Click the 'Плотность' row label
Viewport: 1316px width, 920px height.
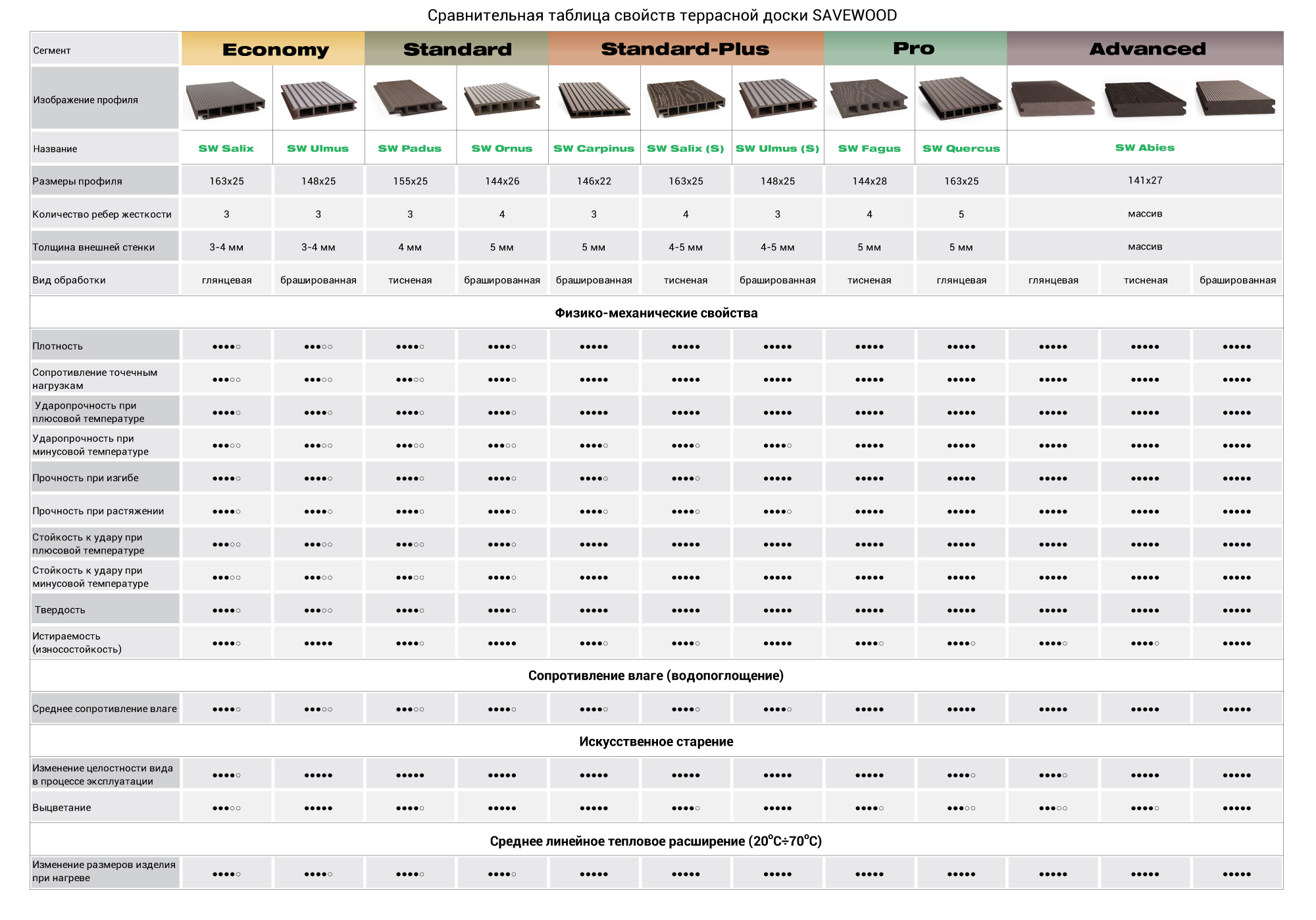coord(58,346)
